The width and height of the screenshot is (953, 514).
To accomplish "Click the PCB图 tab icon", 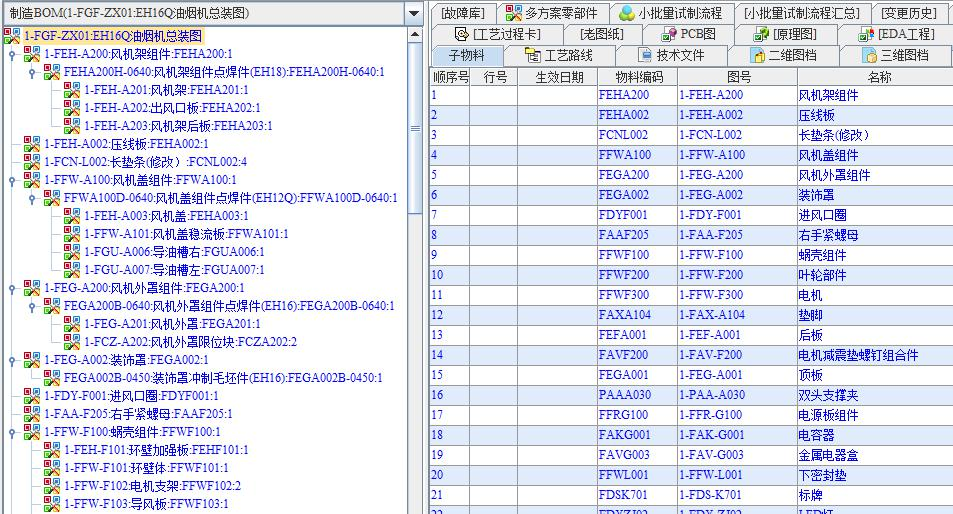I will pyautogui.click(x=664, y=34).
